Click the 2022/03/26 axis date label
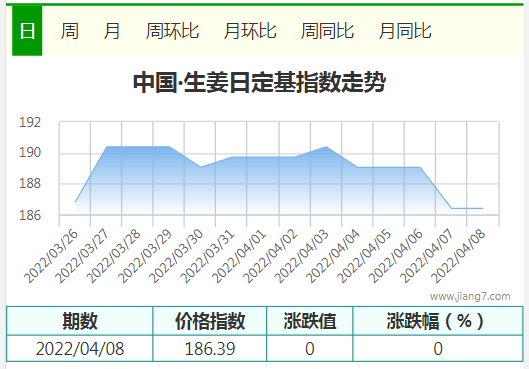Screen dimensions: 529x369 [x=51, y=256]
